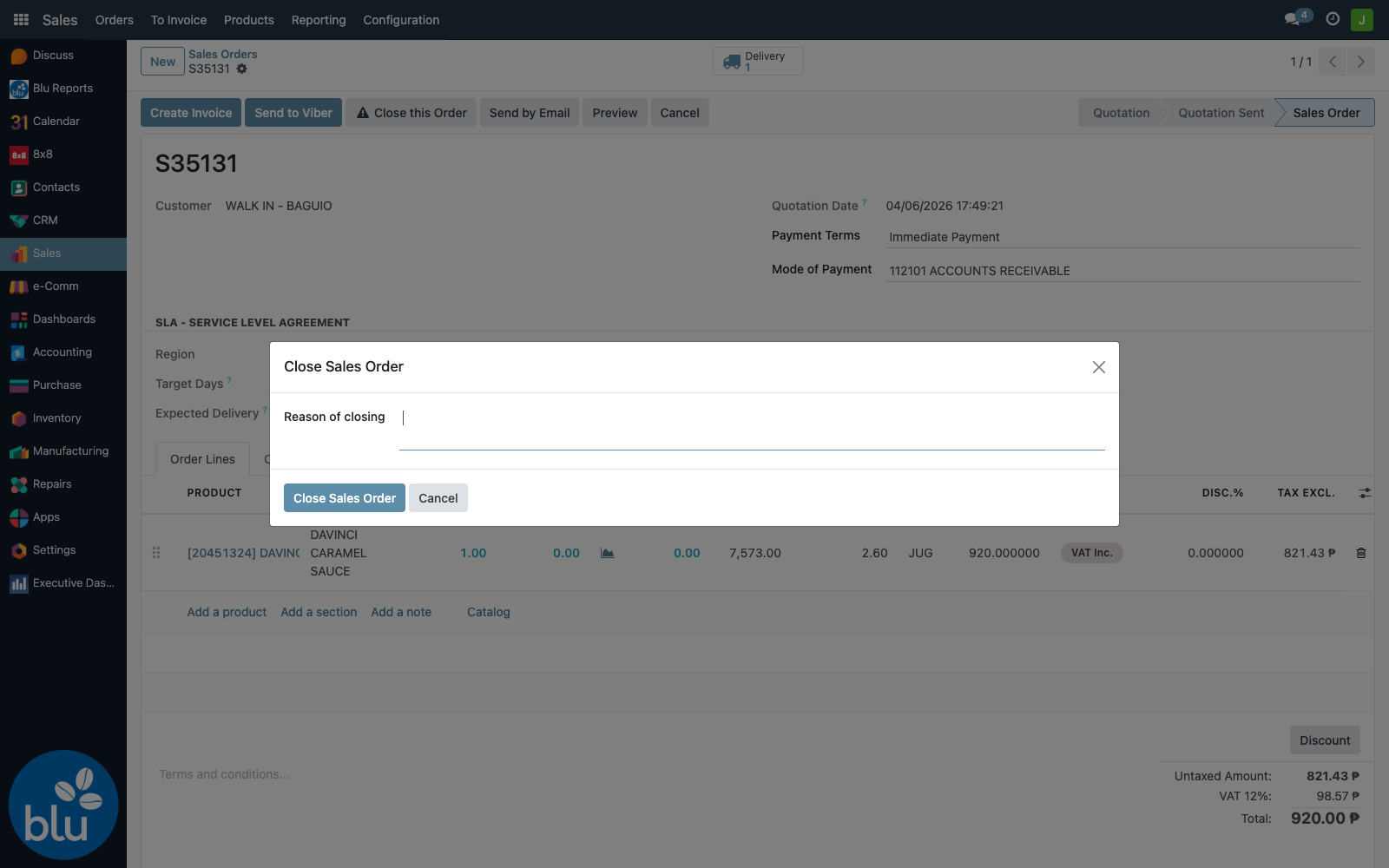
Task: Close the Close Sales Order dialog
Action: click(x=1098, y=367)
